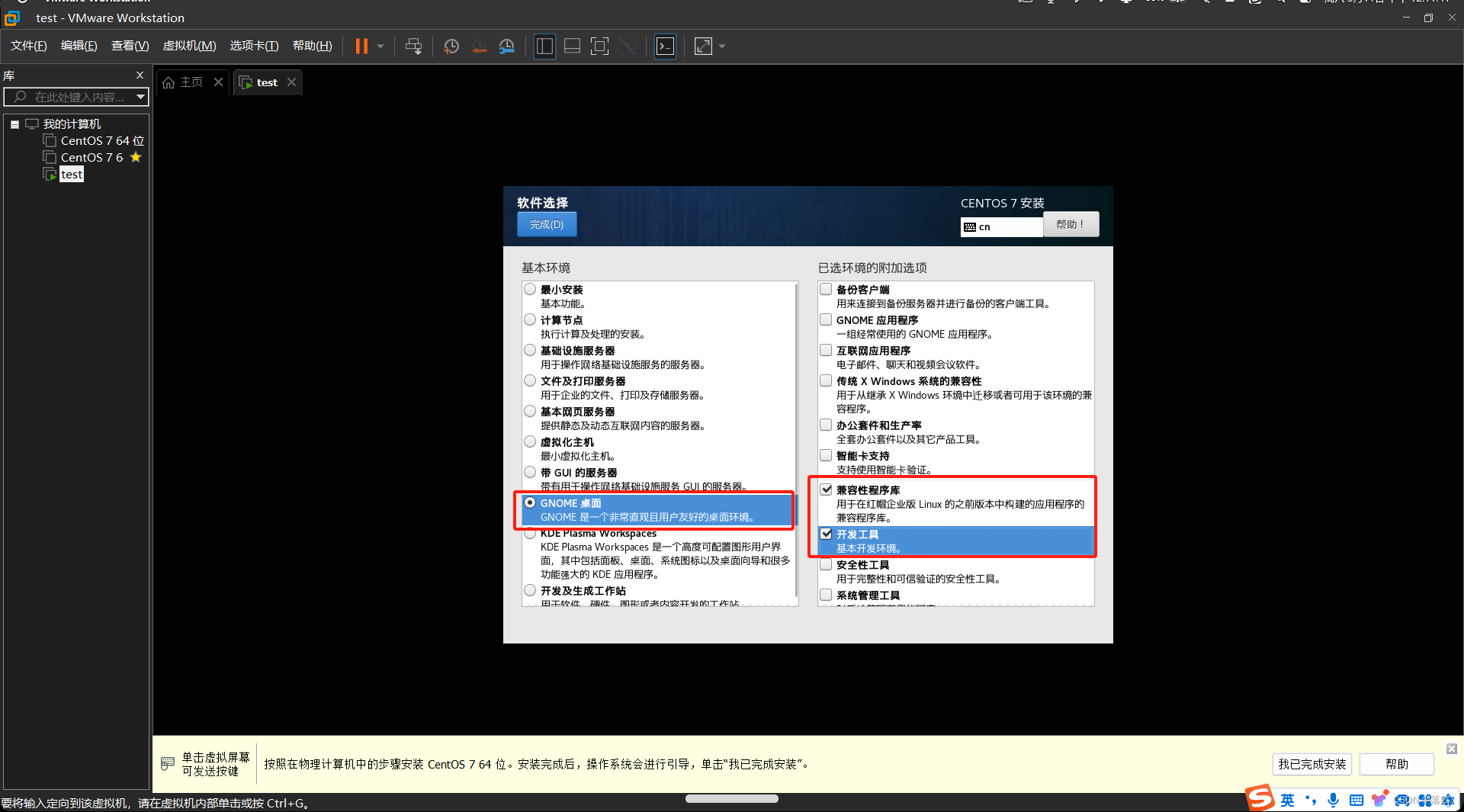Open the 选项卡(T) menu
The image size is (1464, 812).
click(x=255, y=46)
